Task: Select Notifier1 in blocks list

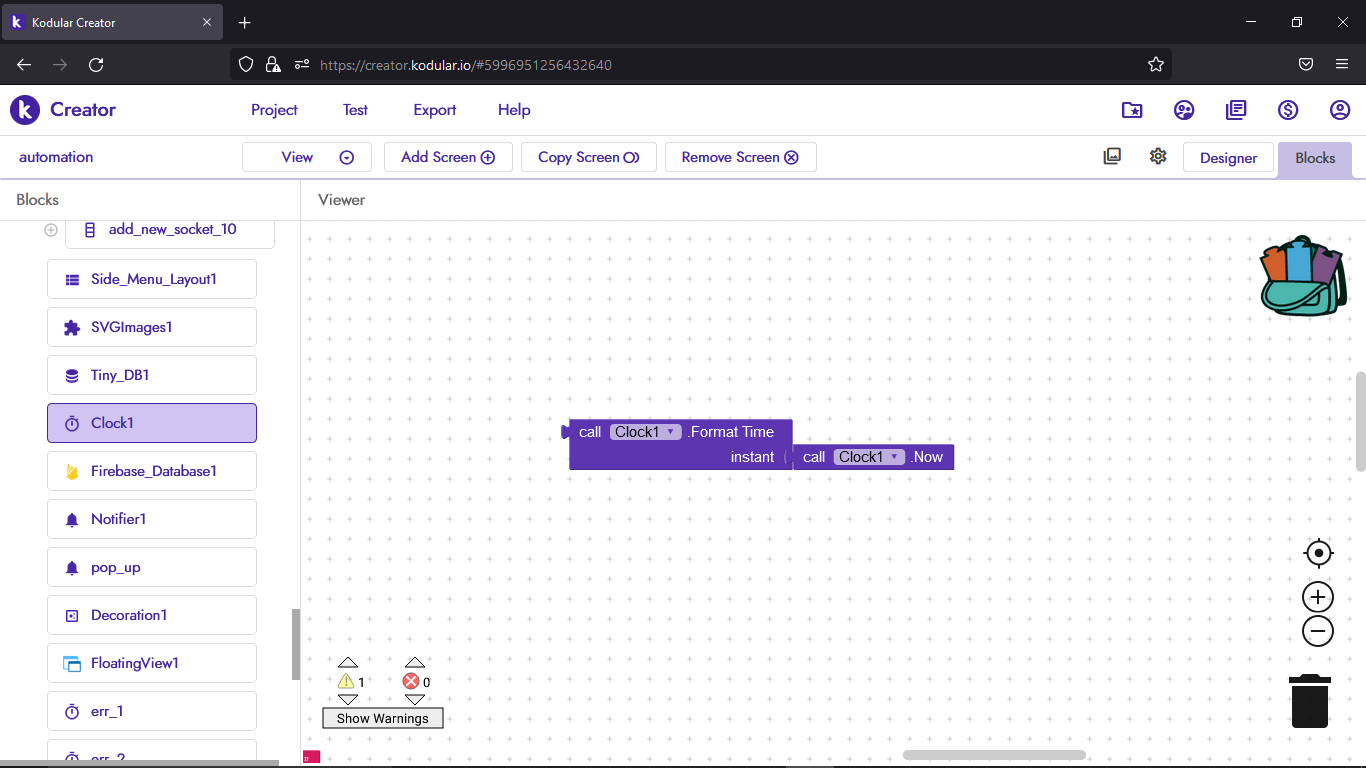Action: point(152,519)
